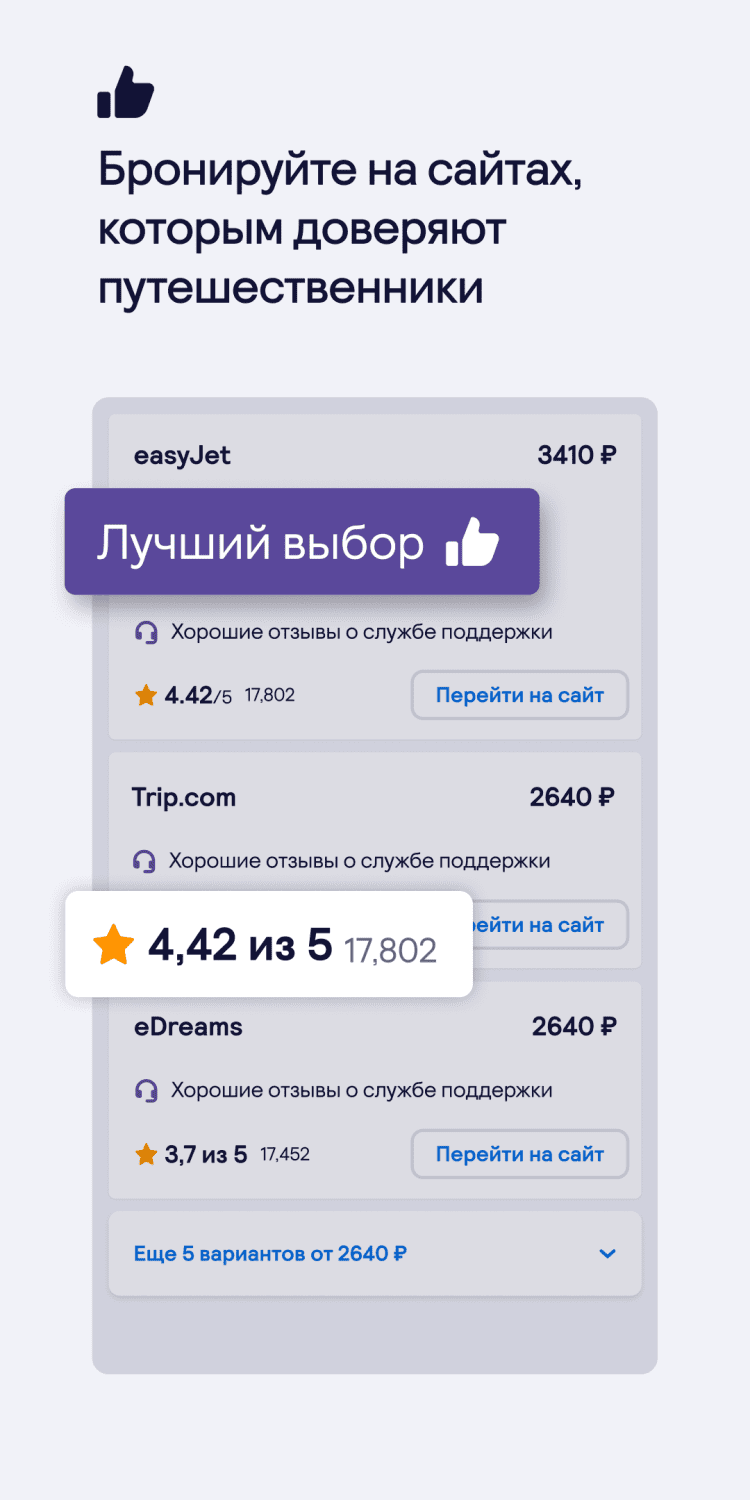Click the "Лучший выбор" purple banner
This screenshot has width=750, height=1500.
click(x=262, y=543)
